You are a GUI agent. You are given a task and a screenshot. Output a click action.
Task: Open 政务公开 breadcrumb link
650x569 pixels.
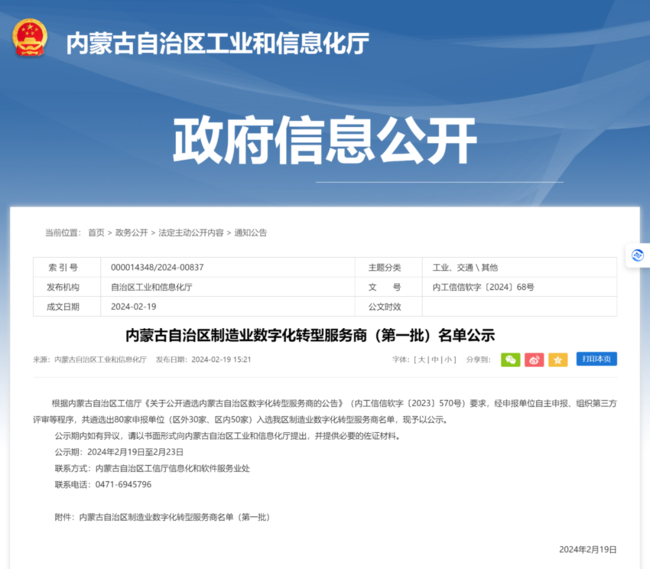coord(131,233)
